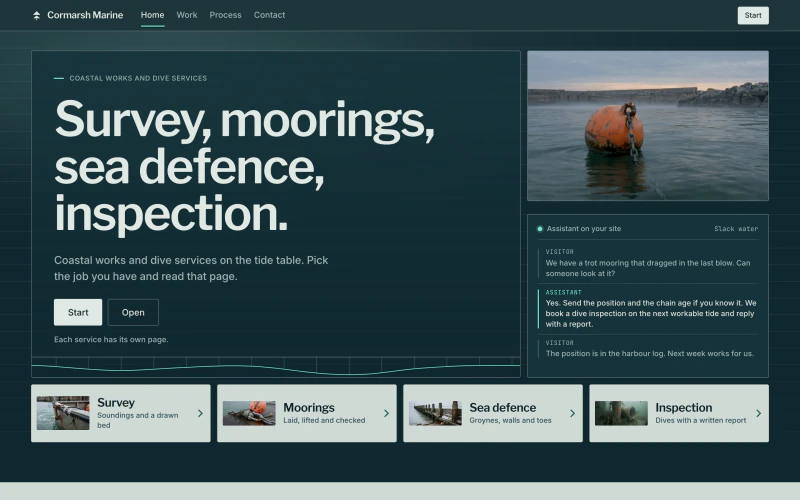Click the chevron on the Sea defence card
The width and height of the screenshot is (800, 500).
(x=572, y=413)
